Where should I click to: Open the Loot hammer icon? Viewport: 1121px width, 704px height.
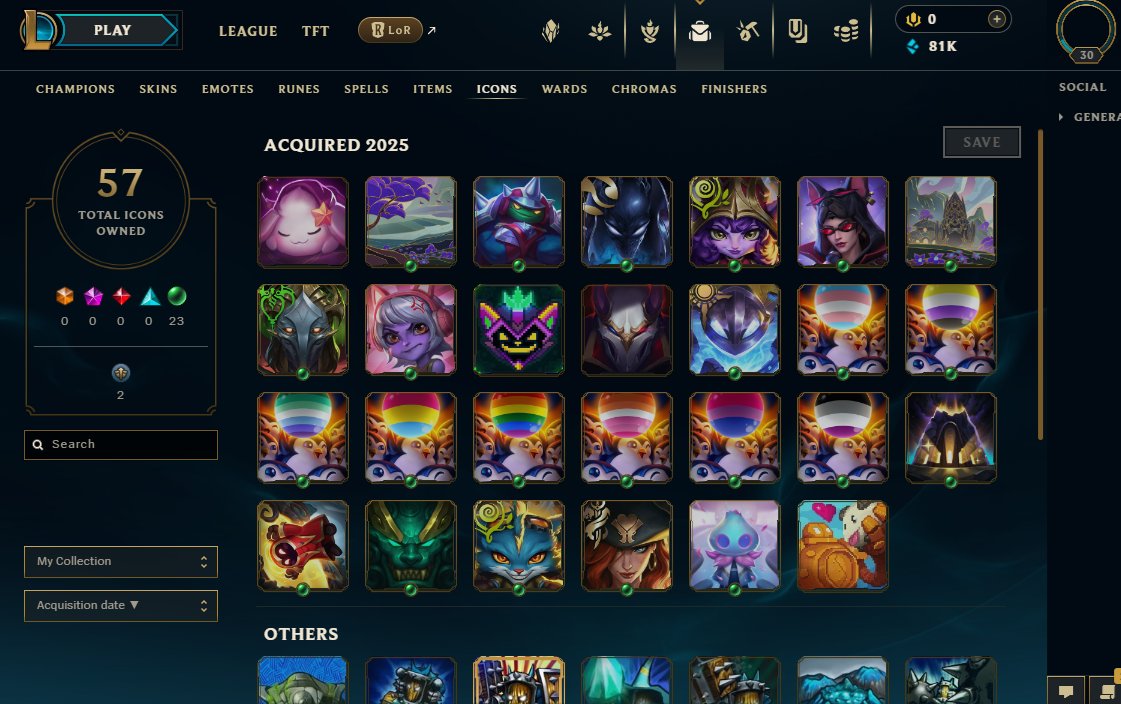748,31
